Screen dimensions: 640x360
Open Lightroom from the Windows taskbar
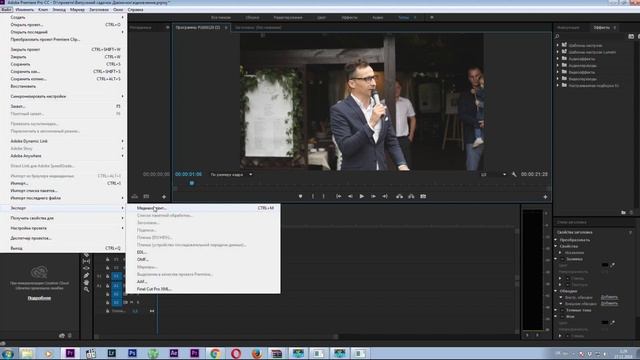pyautogui.click(x=111, y=353)
